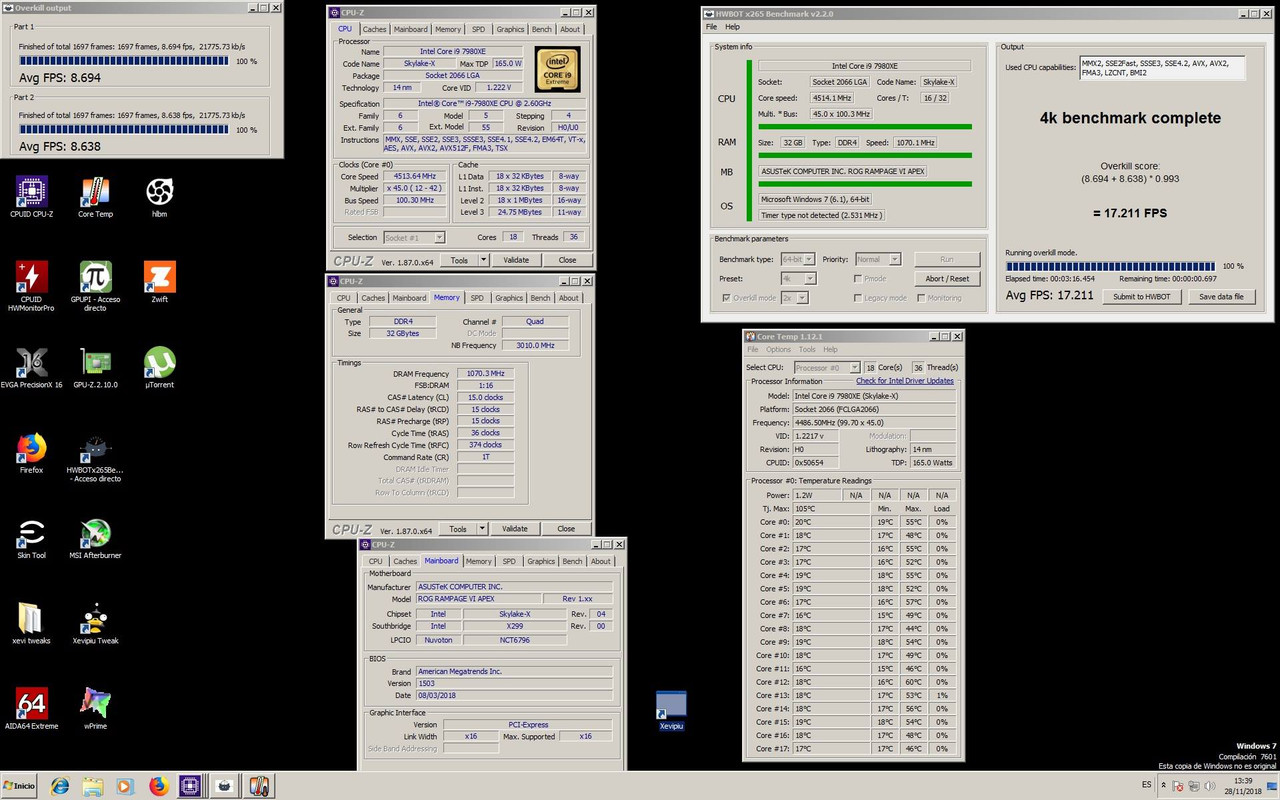Click the Core i9 Extreme logo in CPU-Z
This screenshot has width=1280, height=800.
558,70
